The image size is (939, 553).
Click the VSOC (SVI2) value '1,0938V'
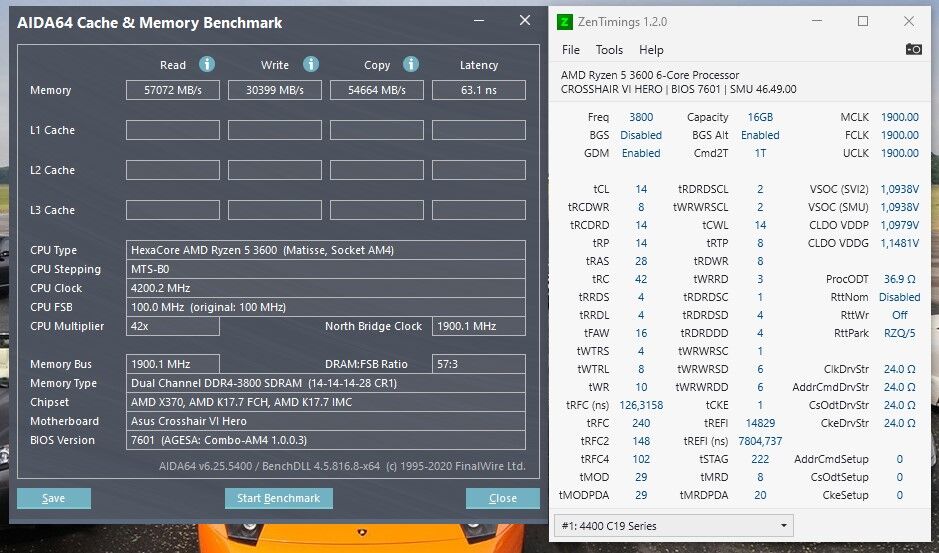tap(899, 189)
